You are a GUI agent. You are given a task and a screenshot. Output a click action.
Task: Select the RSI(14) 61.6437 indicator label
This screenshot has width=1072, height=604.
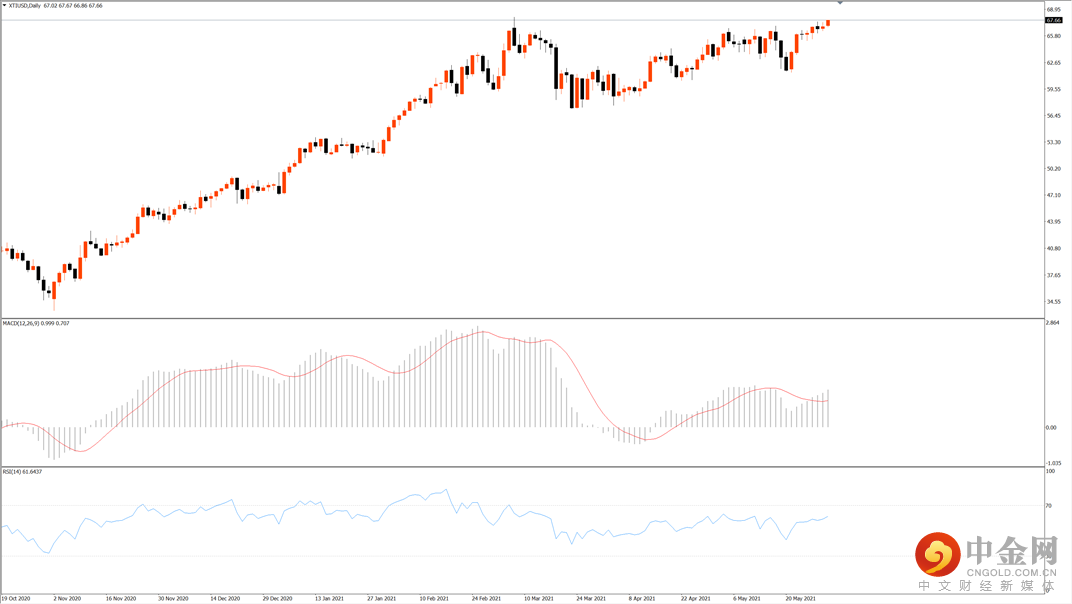click(22, 471)
